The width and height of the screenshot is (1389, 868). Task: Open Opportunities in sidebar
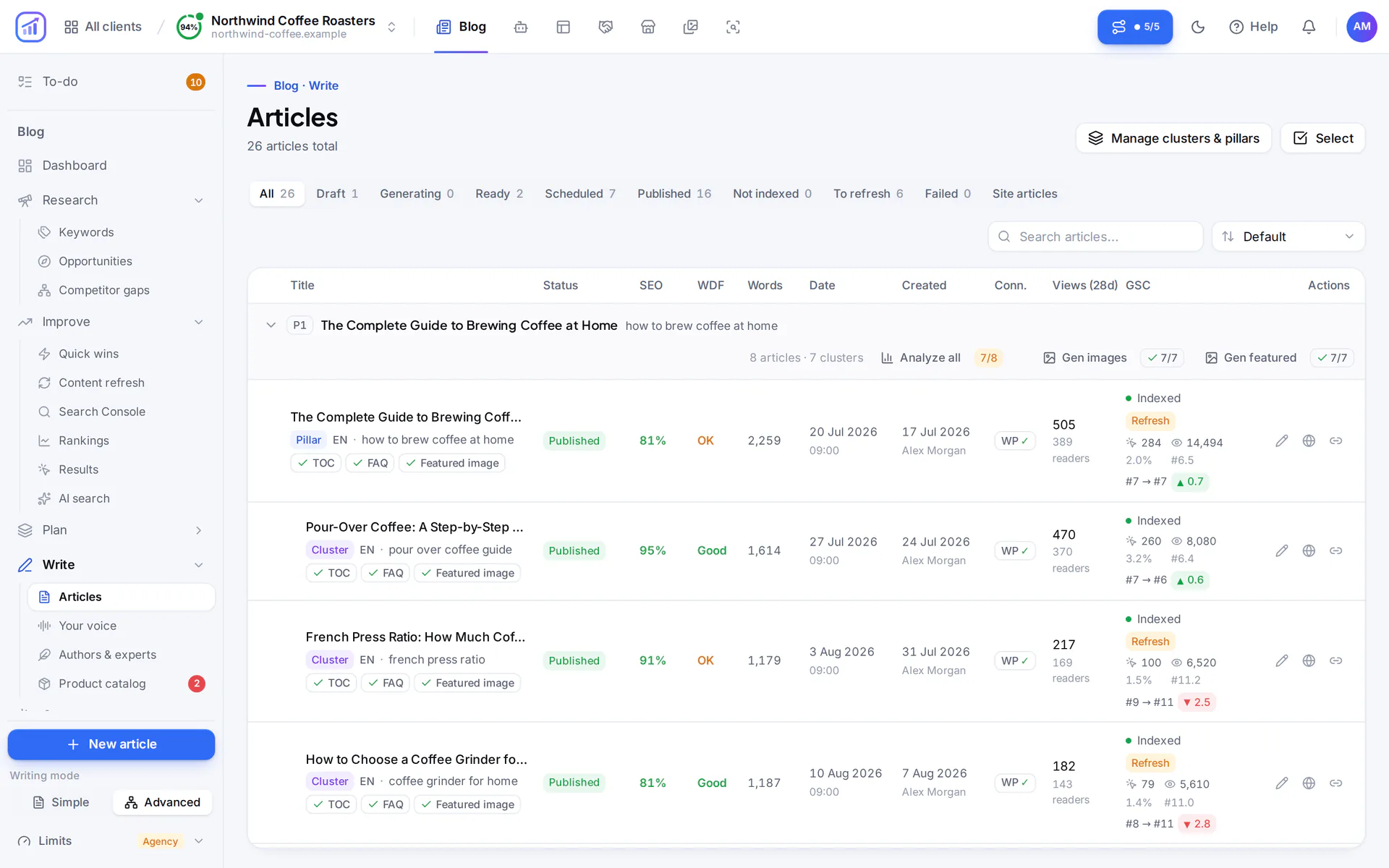(122, 261)
